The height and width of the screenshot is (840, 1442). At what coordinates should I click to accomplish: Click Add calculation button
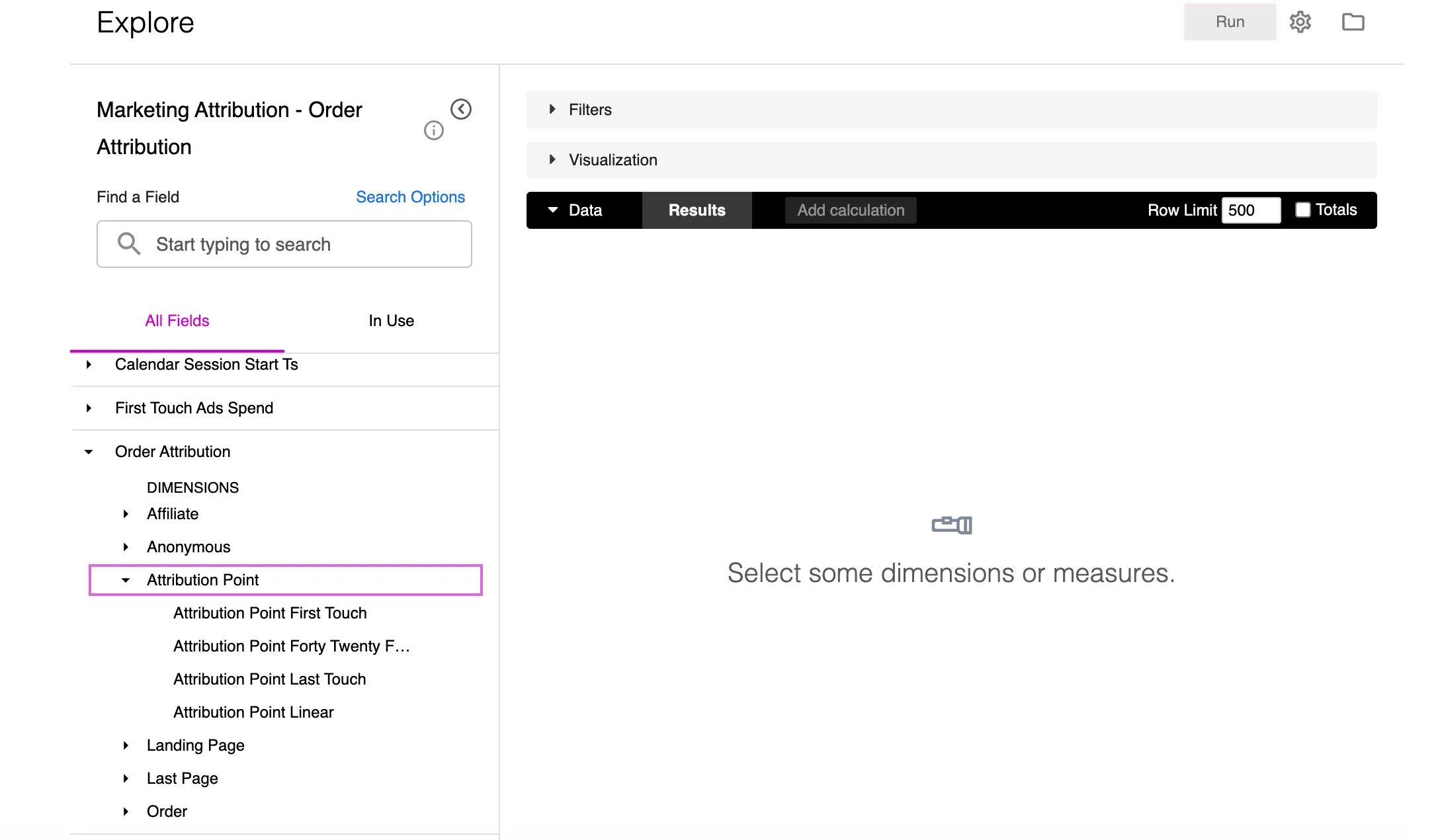851,210
